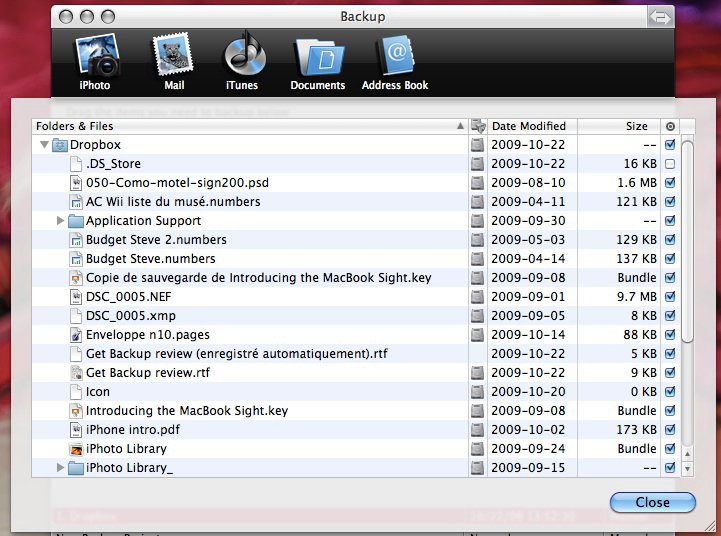Collapse the Dropbox folder tree
Image resolution: width=721 pixels, height=536 pixels.
point(44,145)
